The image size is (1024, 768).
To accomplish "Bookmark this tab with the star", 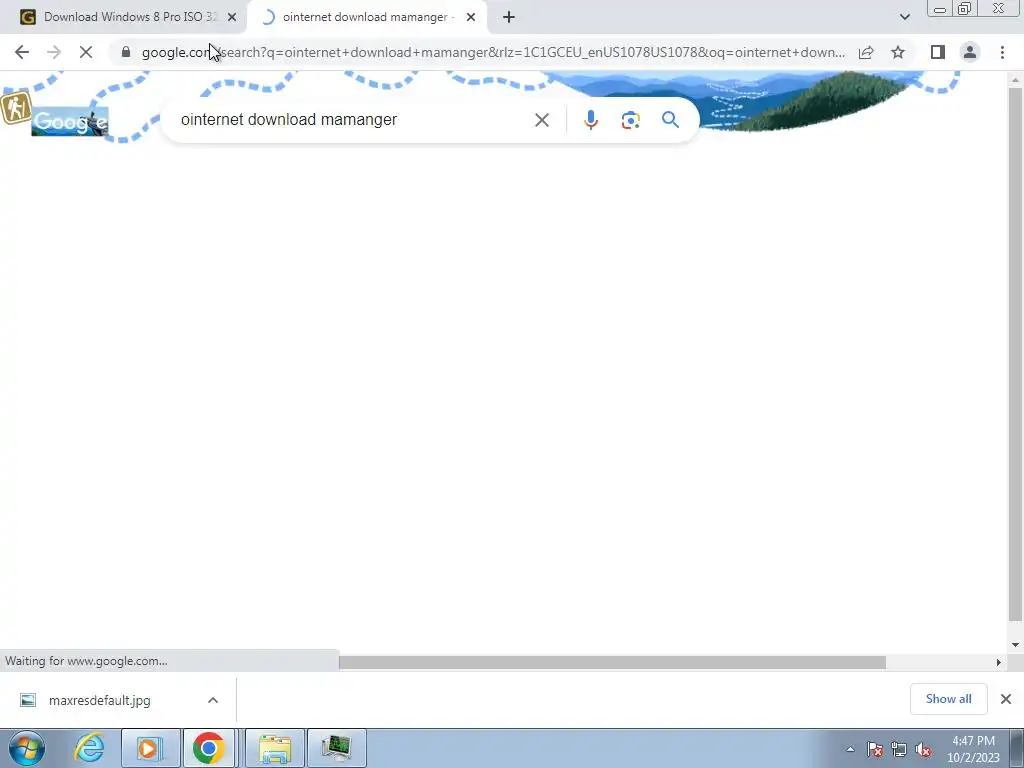I will click(898, 52).
